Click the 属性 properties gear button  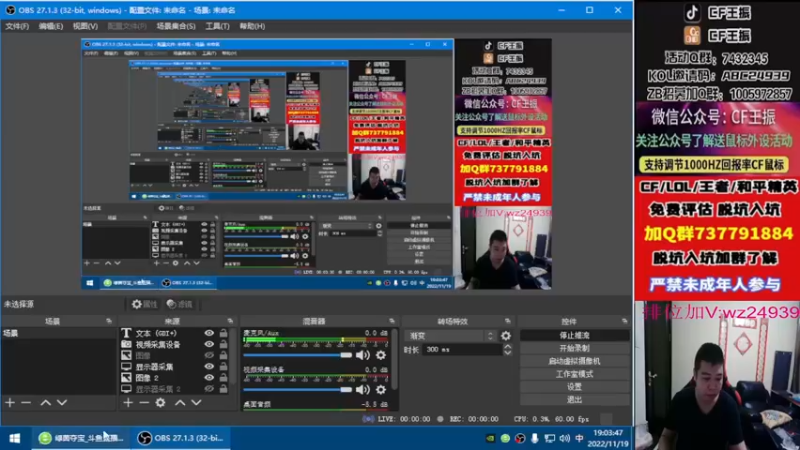pyautogui.click(x=144, y=304)
